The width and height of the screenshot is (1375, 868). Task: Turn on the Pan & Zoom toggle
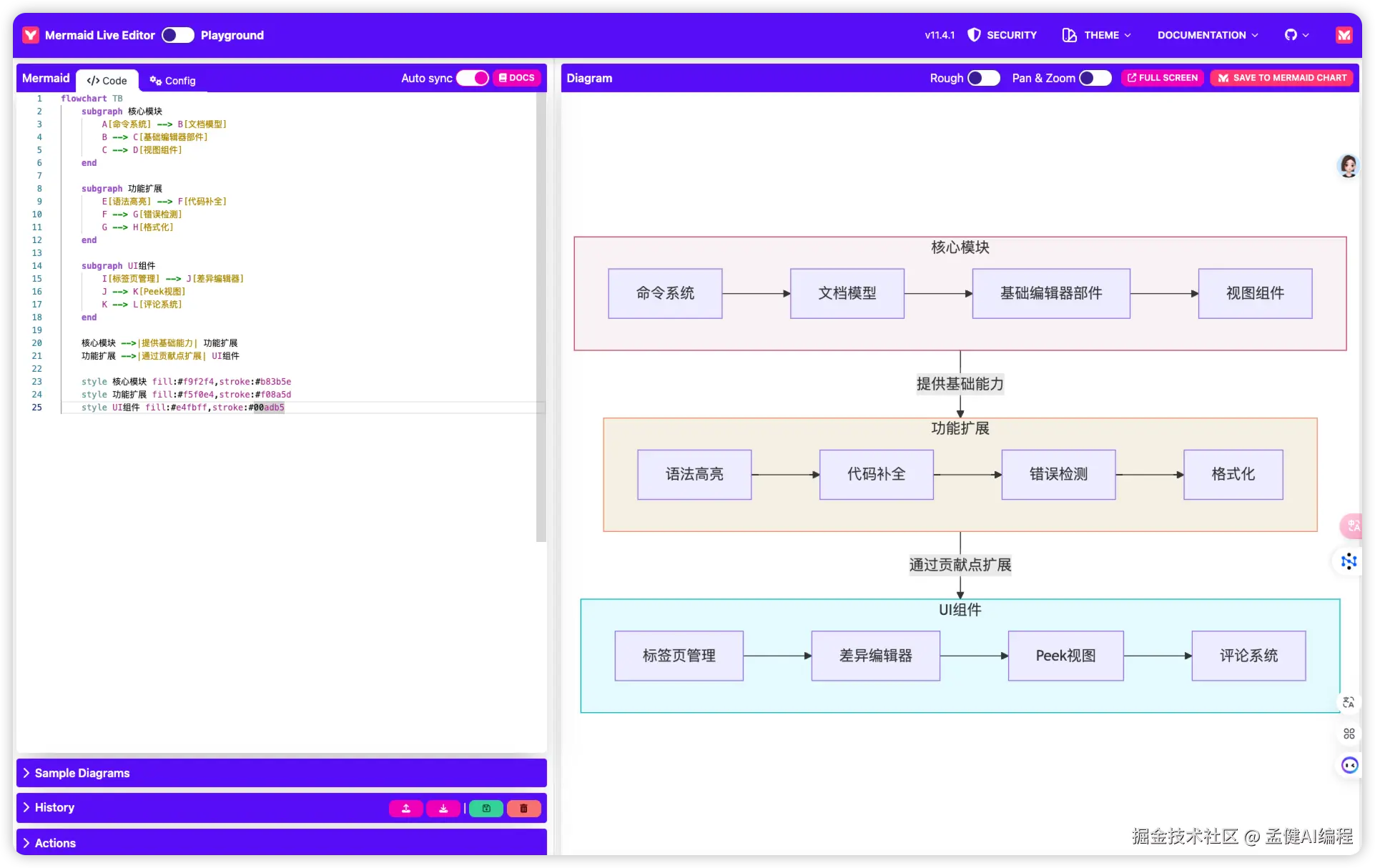1095,78
